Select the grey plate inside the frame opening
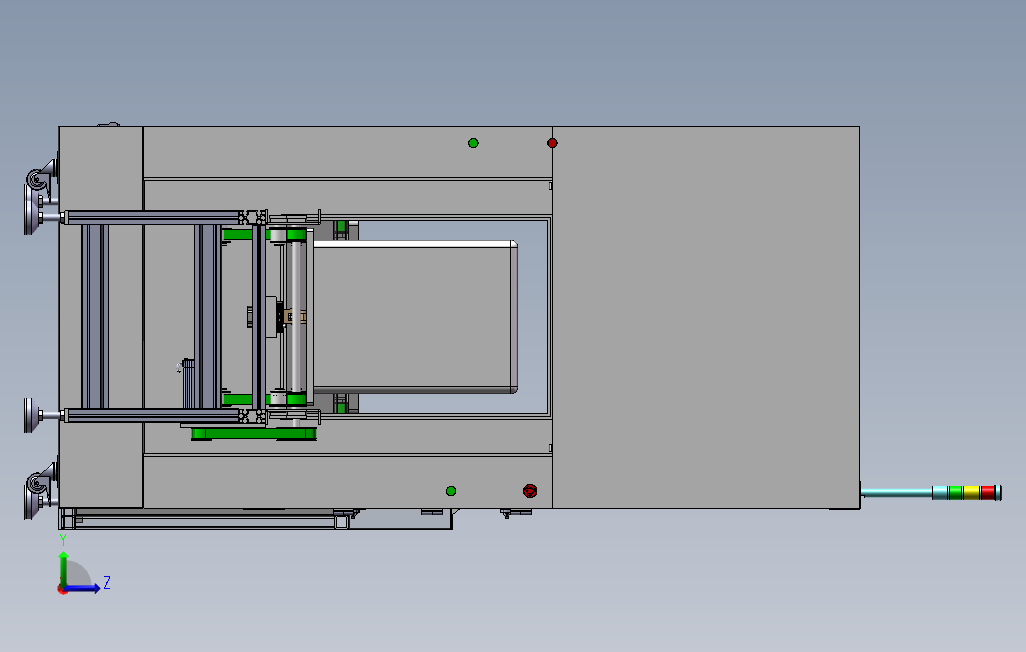The image size is (1026, 652). [x=416, y=317]
